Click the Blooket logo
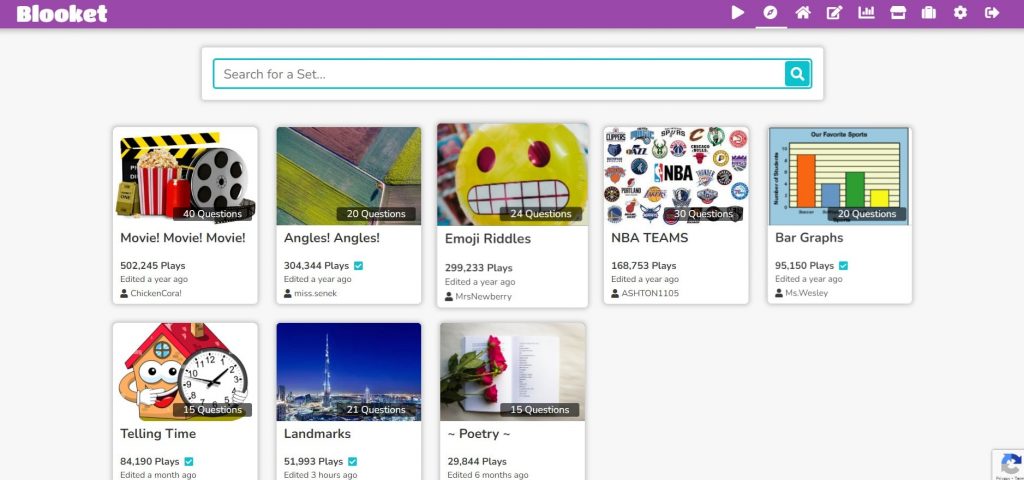This screenshot has width=1024, height=480. (62, 14)
